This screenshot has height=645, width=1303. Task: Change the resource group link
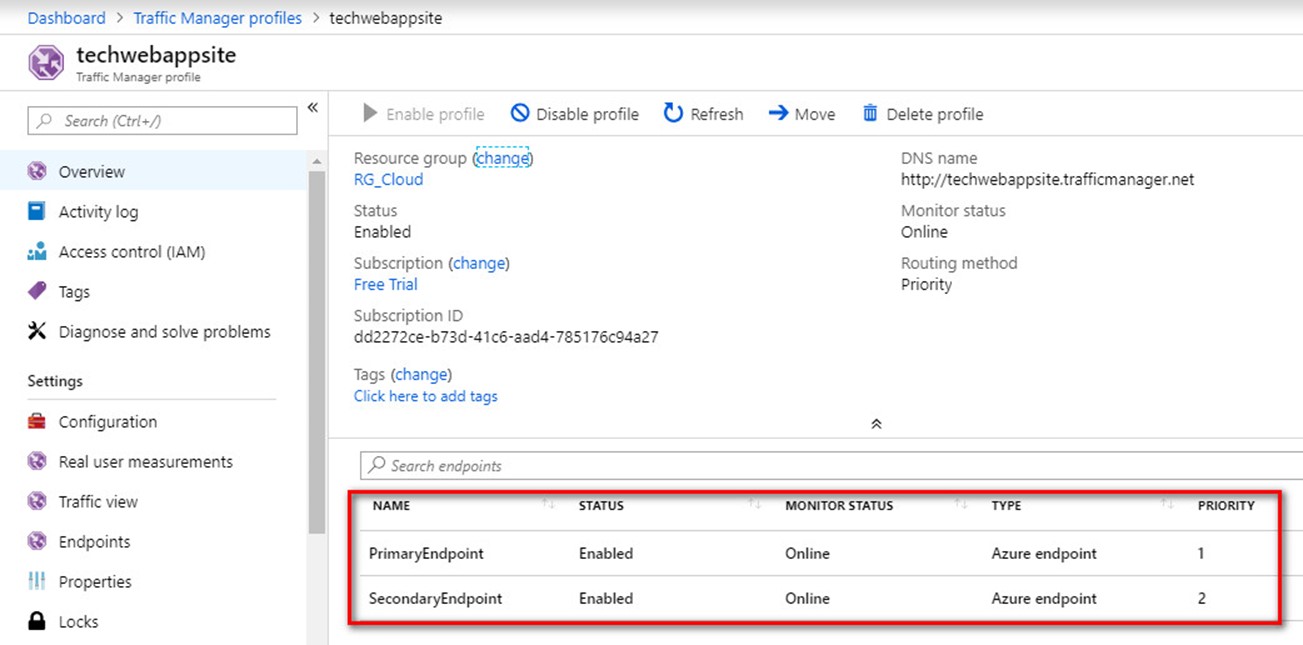[502, 158]
